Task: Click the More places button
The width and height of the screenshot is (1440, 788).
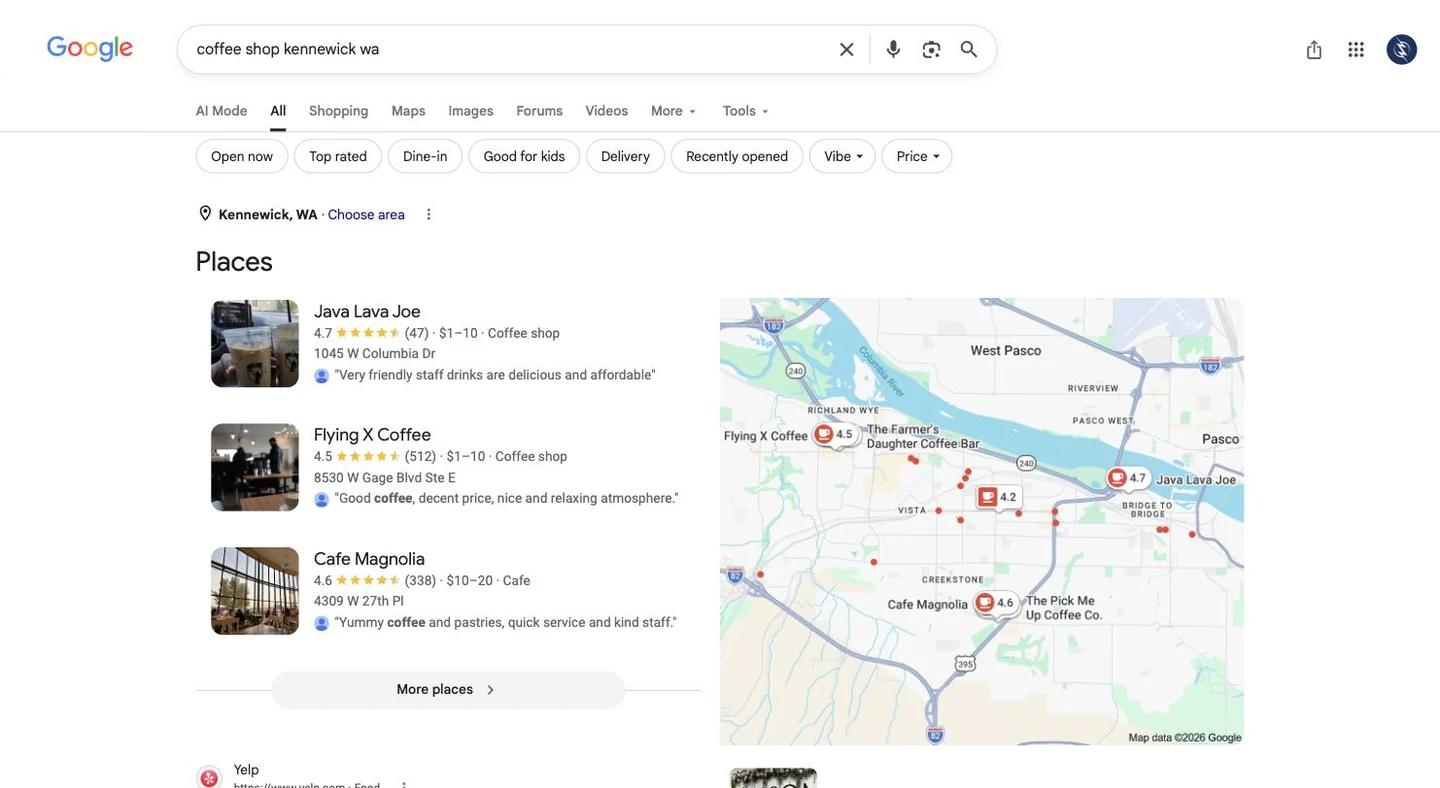Action: (x=448, y=690)
